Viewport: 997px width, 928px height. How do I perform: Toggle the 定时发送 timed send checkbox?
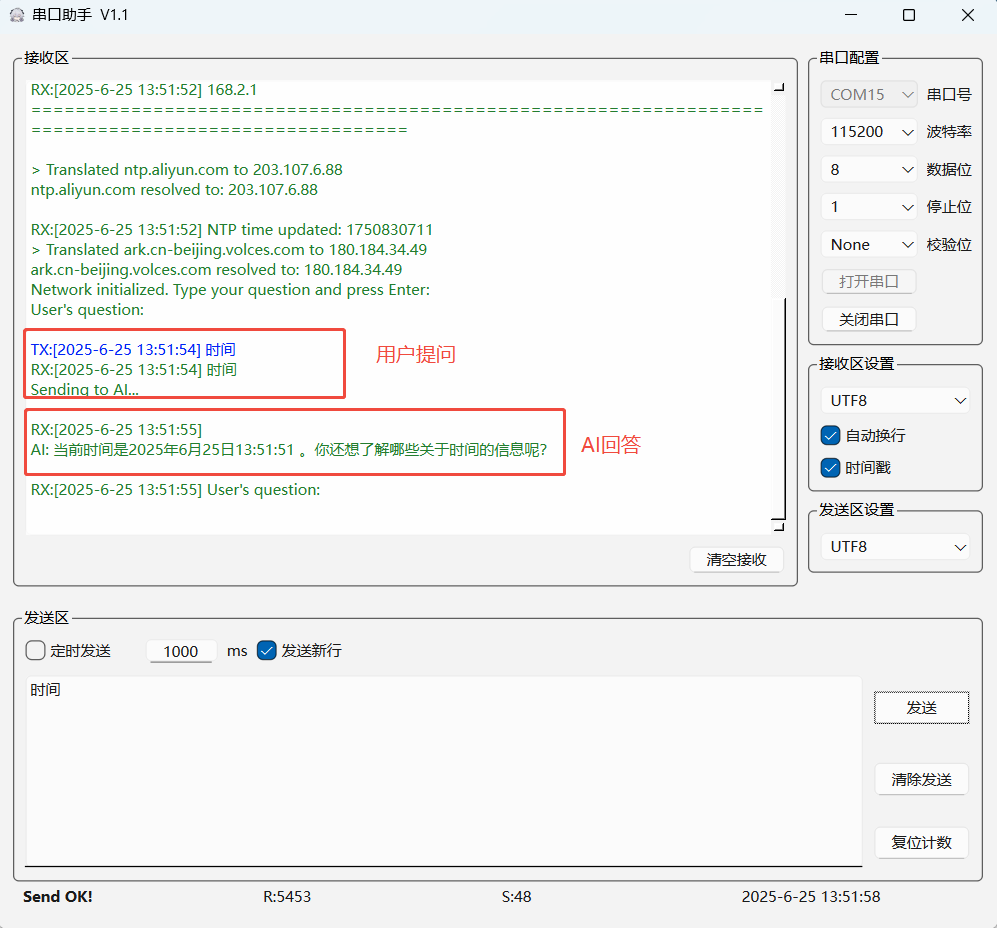(x=36, y=651)
